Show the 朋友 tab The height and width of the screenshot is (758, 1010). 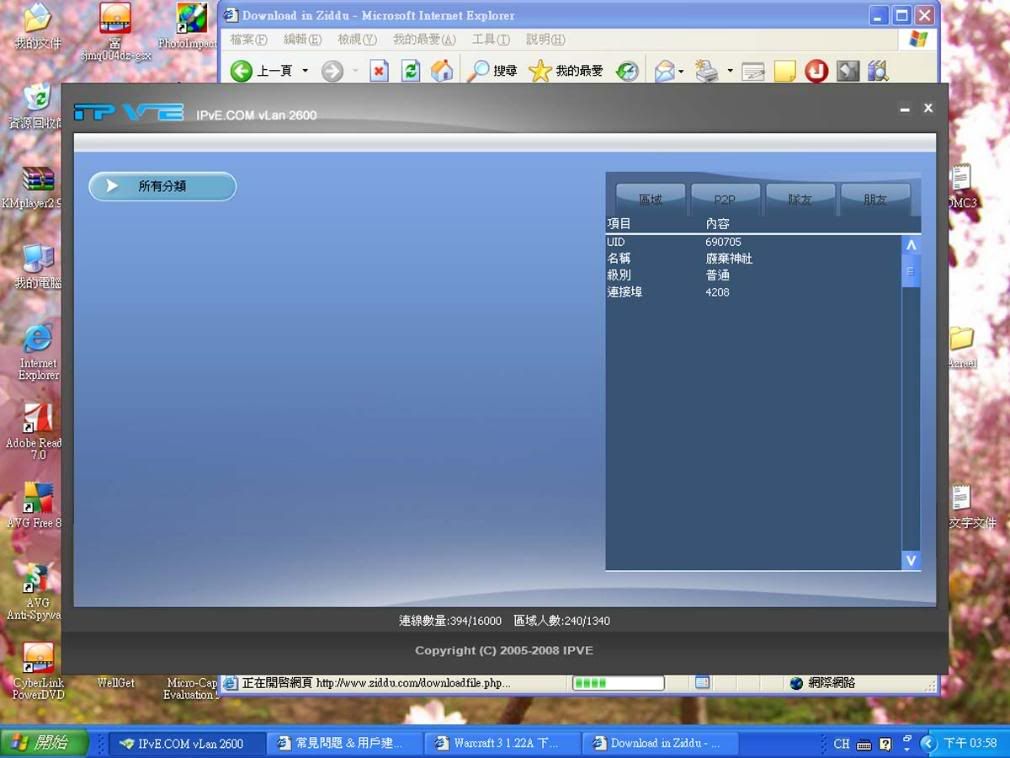point(875,199)
